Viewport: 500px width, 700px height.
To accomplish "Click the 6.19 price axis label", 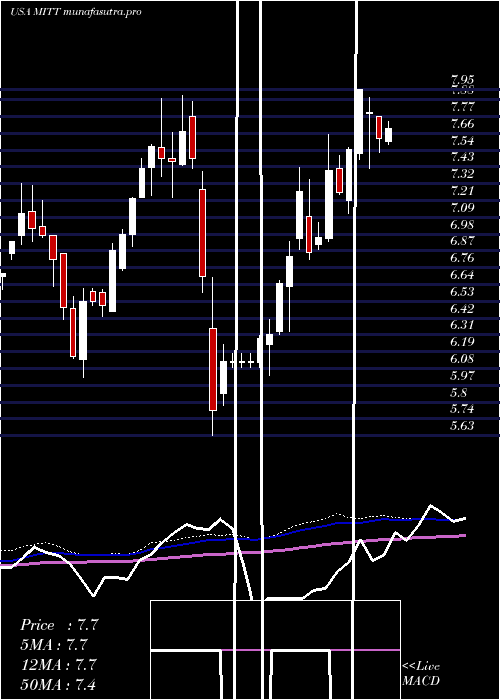I will pos(462,342).
